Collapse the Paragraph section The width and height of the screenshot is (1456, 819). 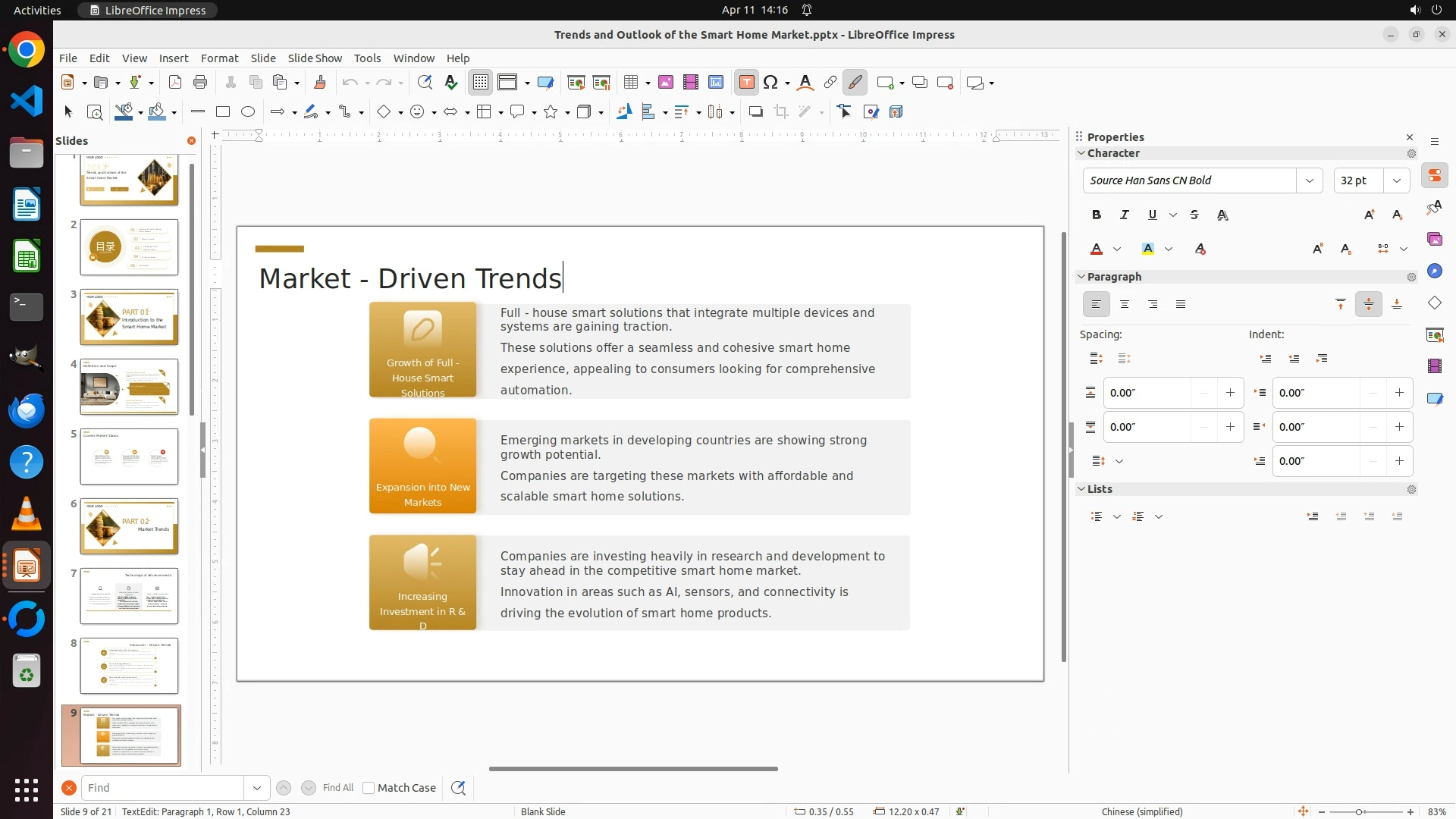tap(1081, 277)
